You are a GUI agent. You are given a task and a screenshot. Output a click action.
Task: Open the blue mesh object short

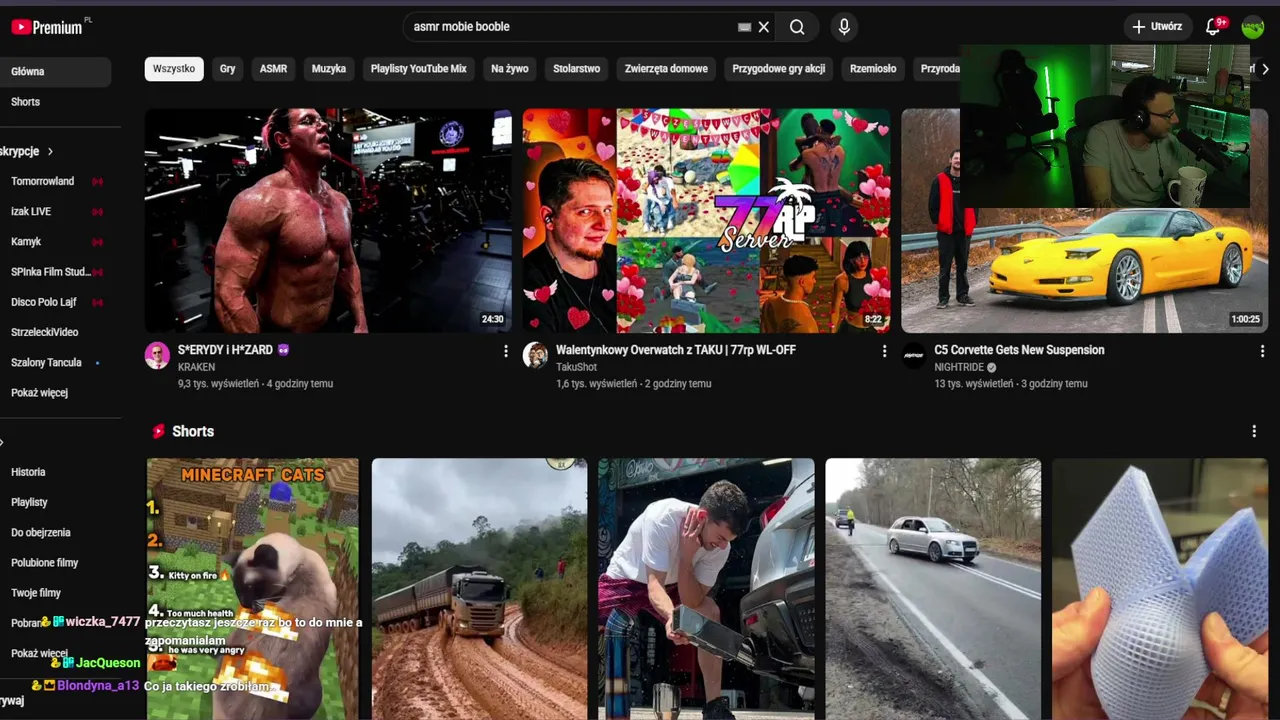click(1160, 589)
